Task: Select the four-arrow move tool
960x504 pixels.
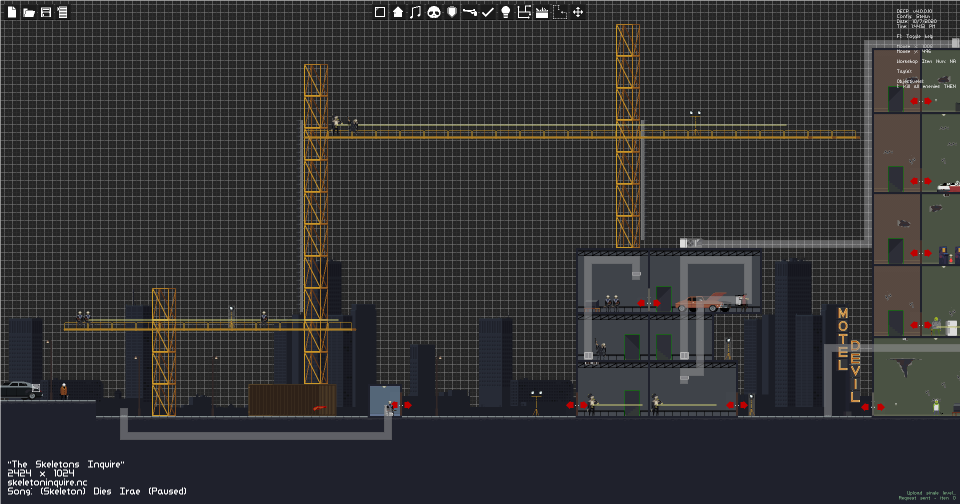Action: 577,12
